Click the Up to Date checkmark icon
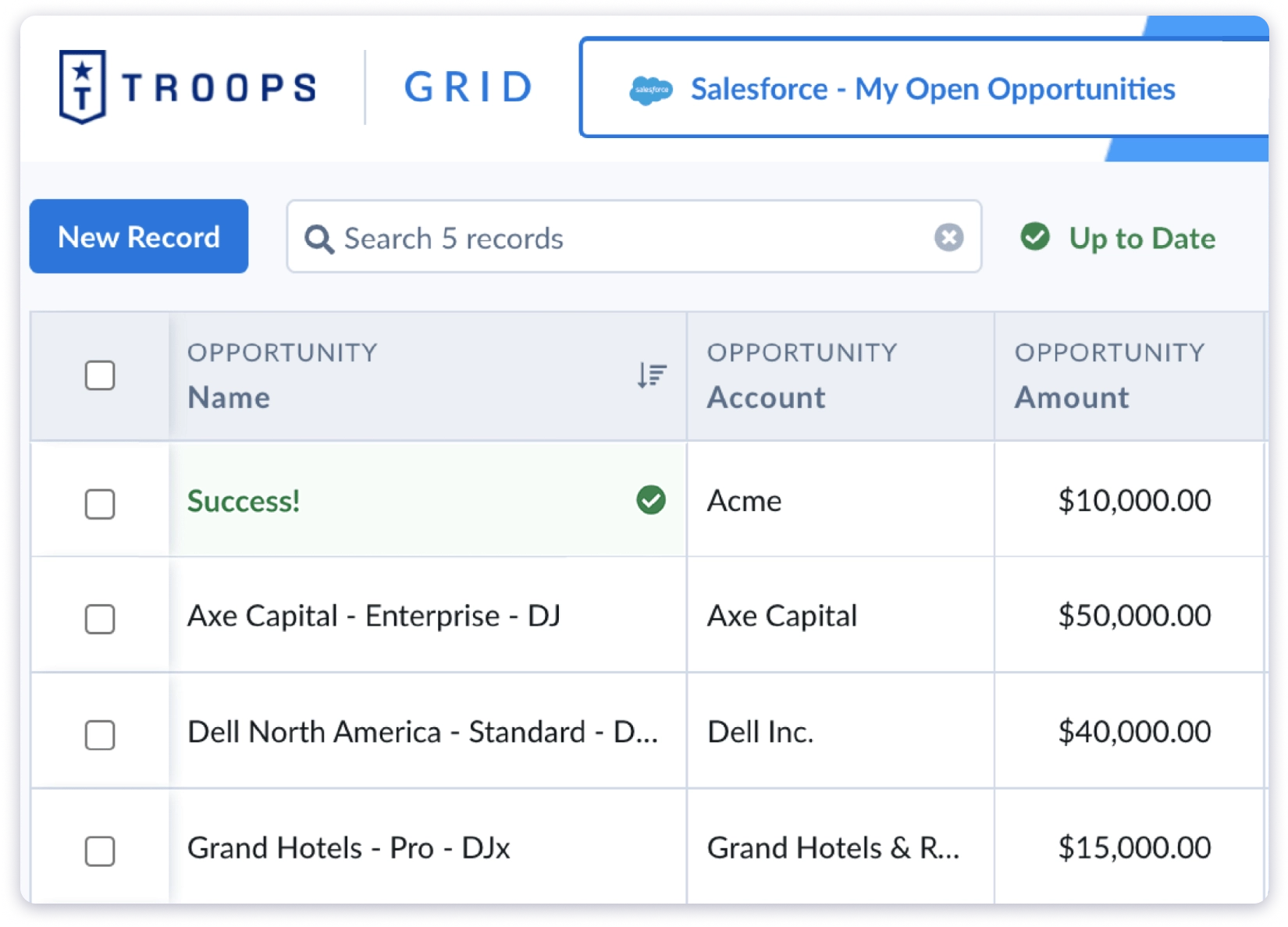The height and width of the screenshot is (927, 1288). (1035, 236)
